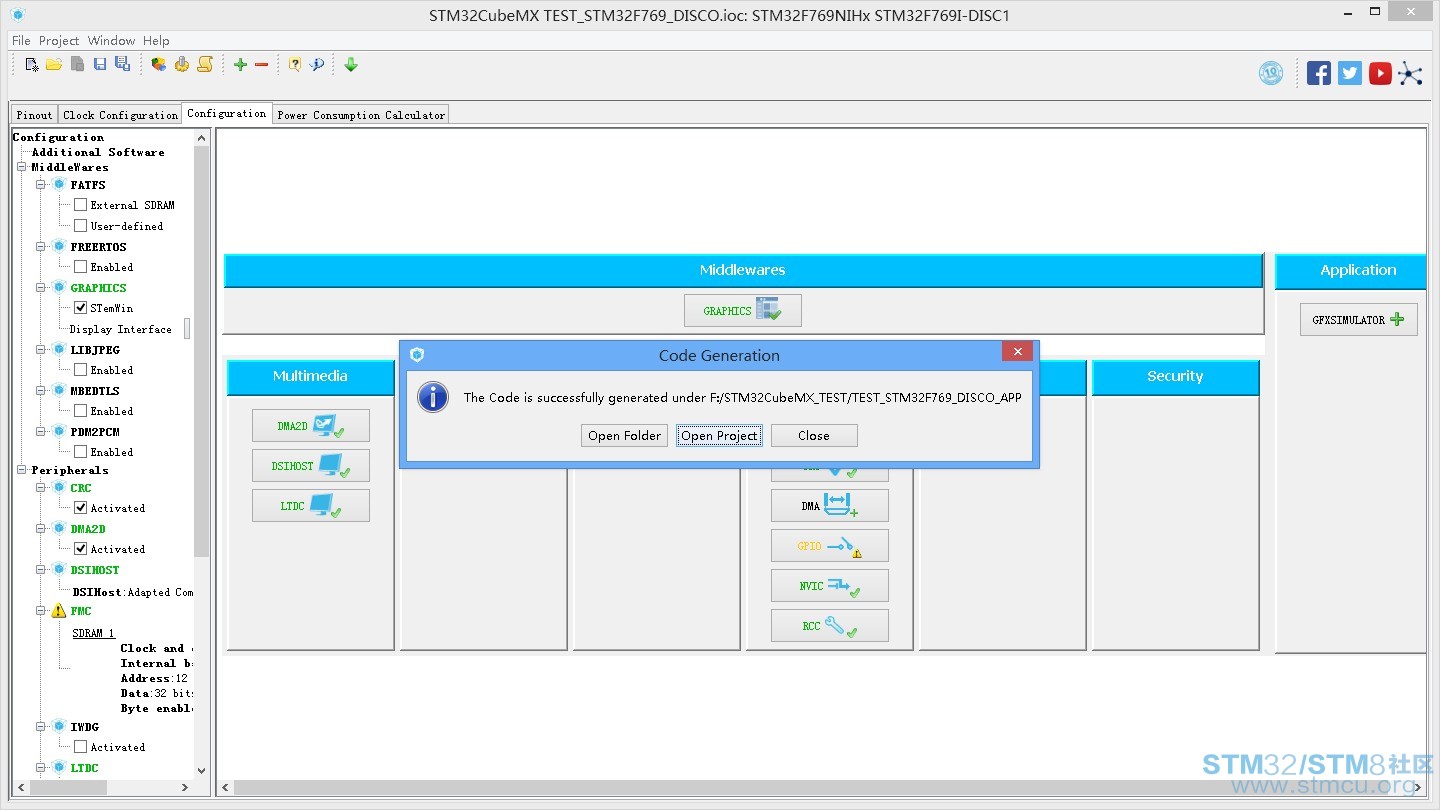Collapse the CRC tree node
This screenshot has width=1440, height=810.
[x=41, y=487]
